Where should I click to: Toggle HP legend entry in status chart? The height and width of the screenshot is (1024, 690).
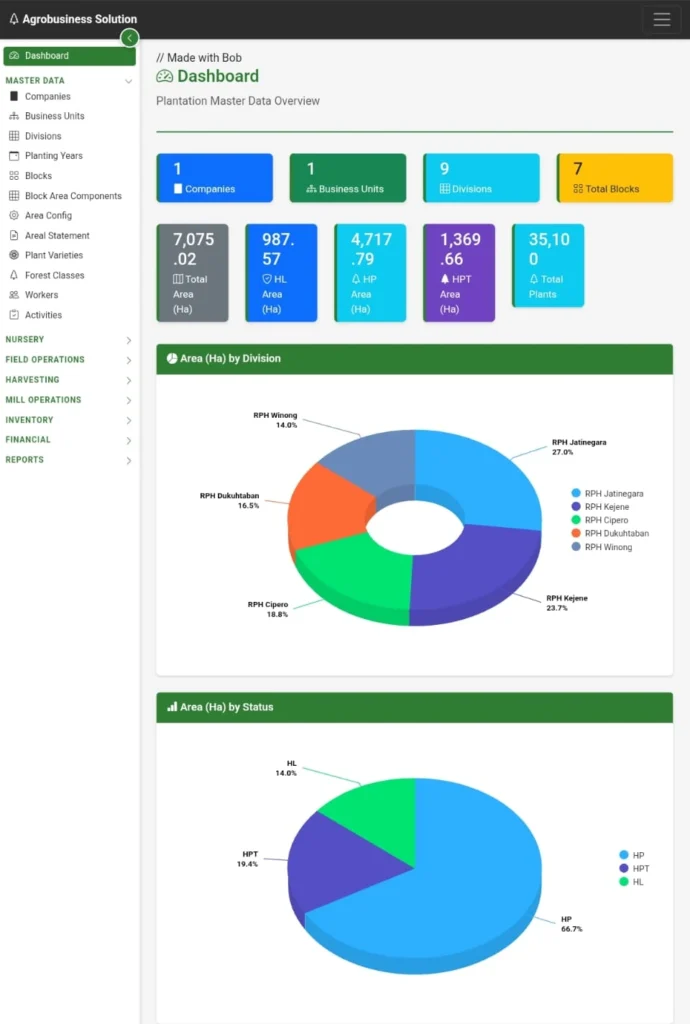tap(631, 855)
